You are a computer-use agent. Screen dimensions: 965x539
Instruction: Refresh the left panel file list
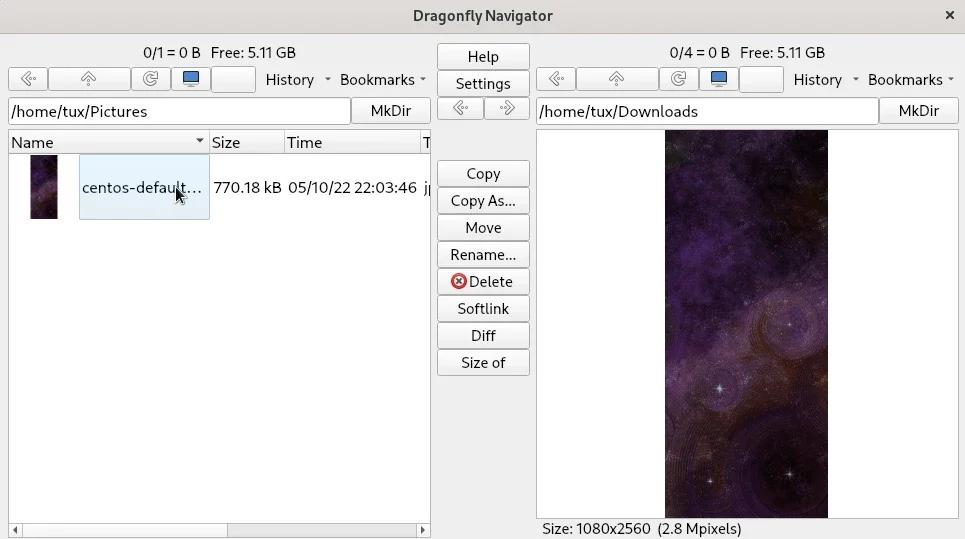150,80
